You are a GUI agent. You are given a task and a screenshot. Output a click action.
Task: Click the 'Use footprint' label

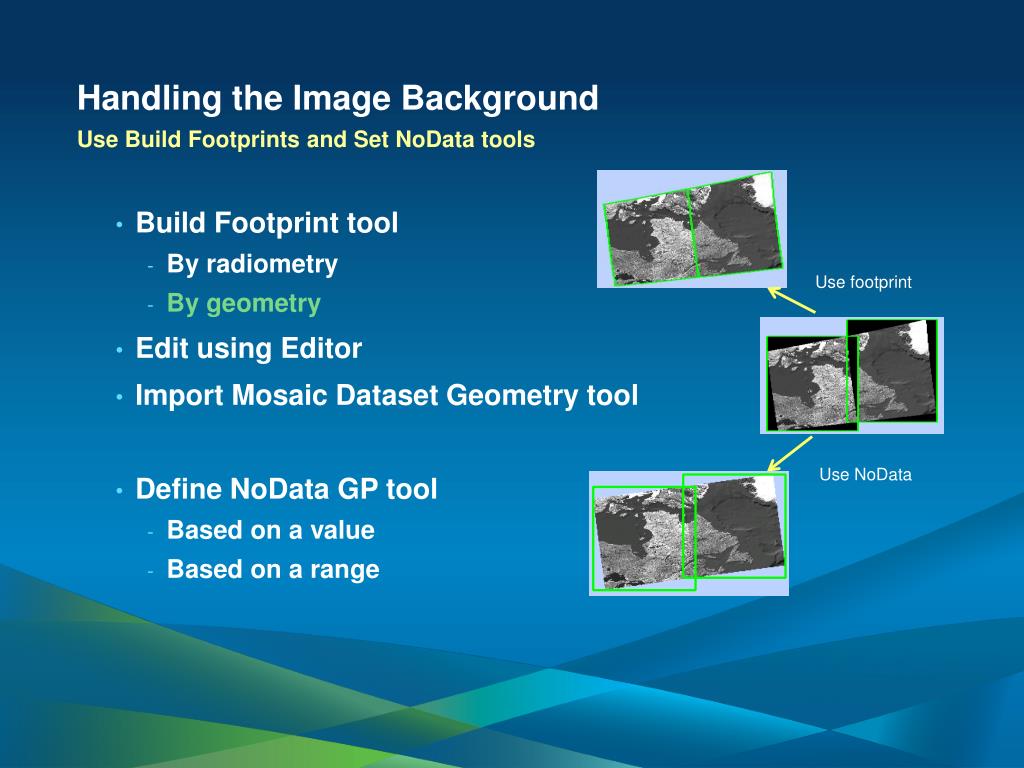(x=863, y=282)
